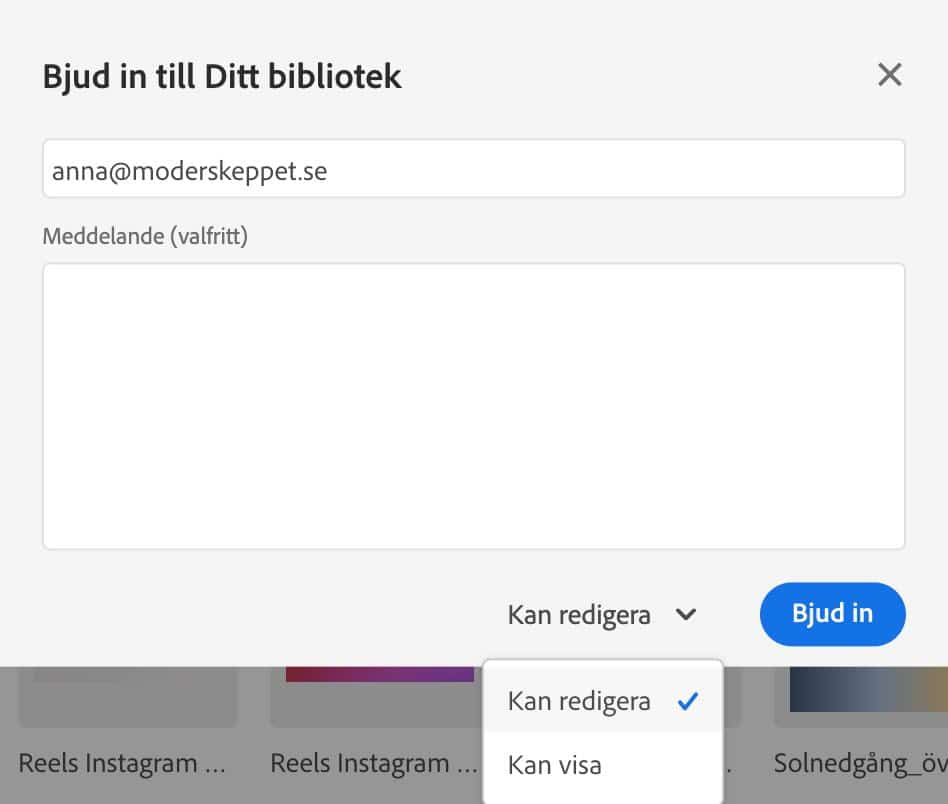
Task: Click the Solnedgång_öv item label
Action: [x=860, y=763]
